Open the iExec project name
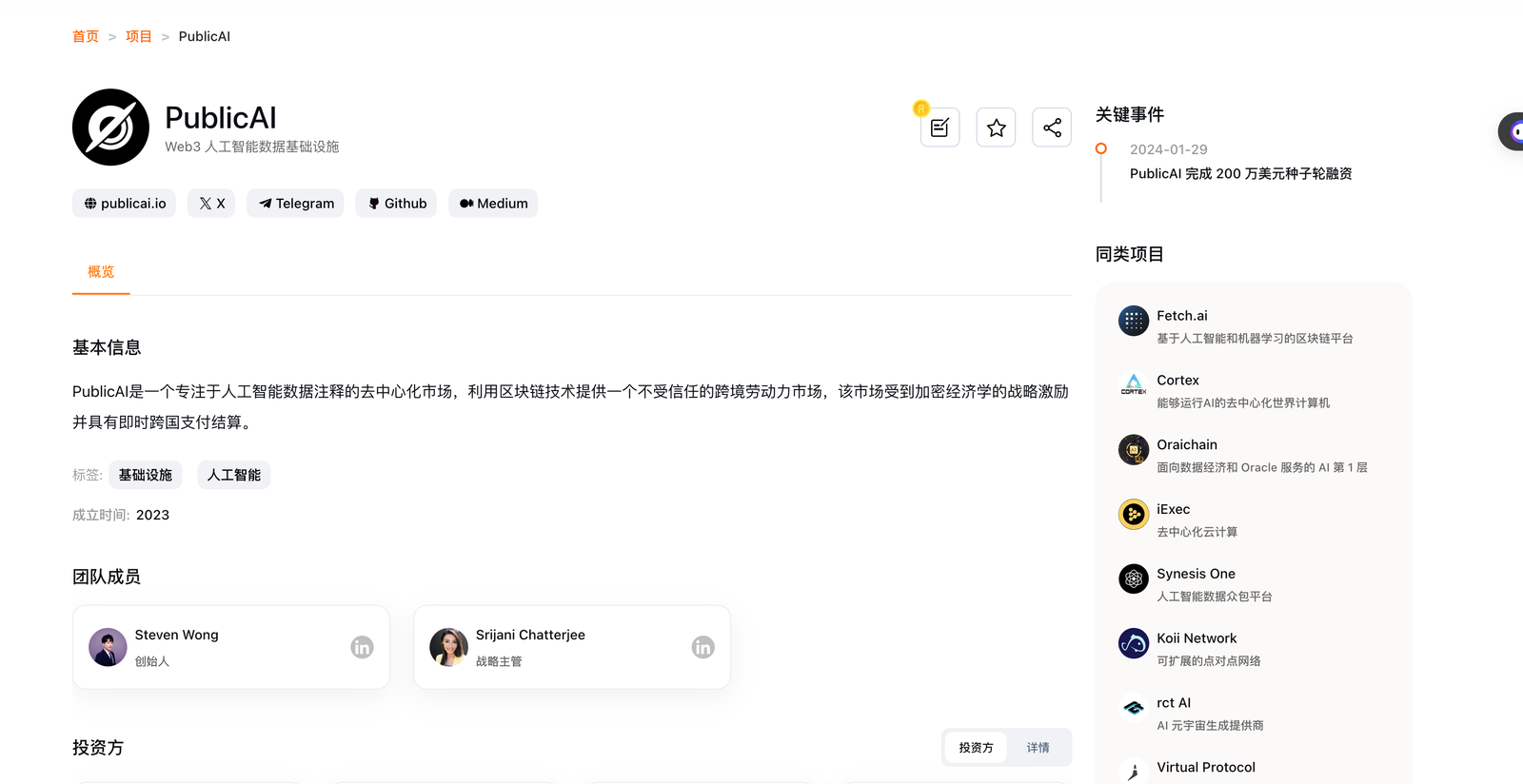1523x784 pixels. [x=1173, y=509]
